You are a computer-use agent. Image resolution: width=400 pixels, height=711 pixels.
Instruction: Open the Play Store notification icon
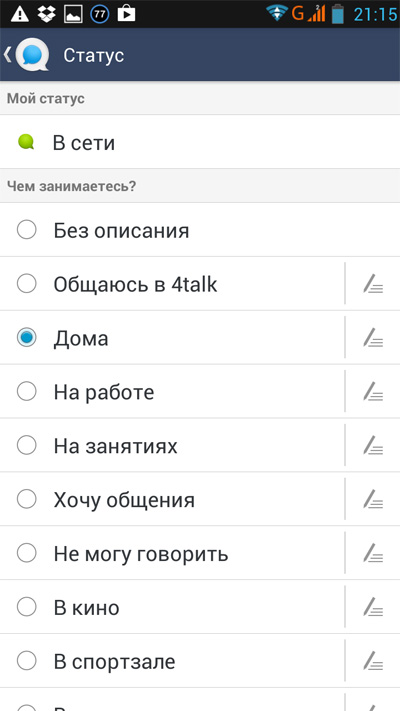point(127,14)
